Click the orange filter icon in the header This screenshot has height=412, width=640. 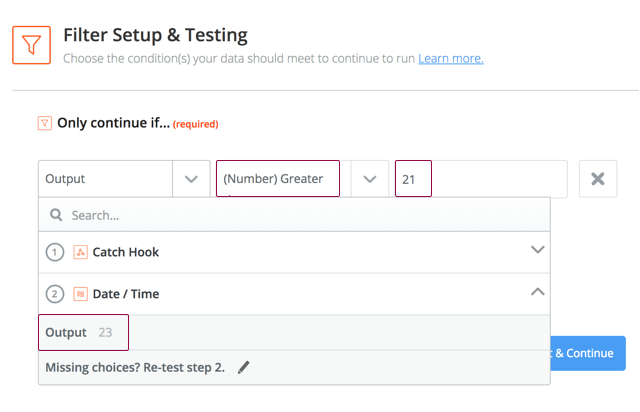click(31, 44)
